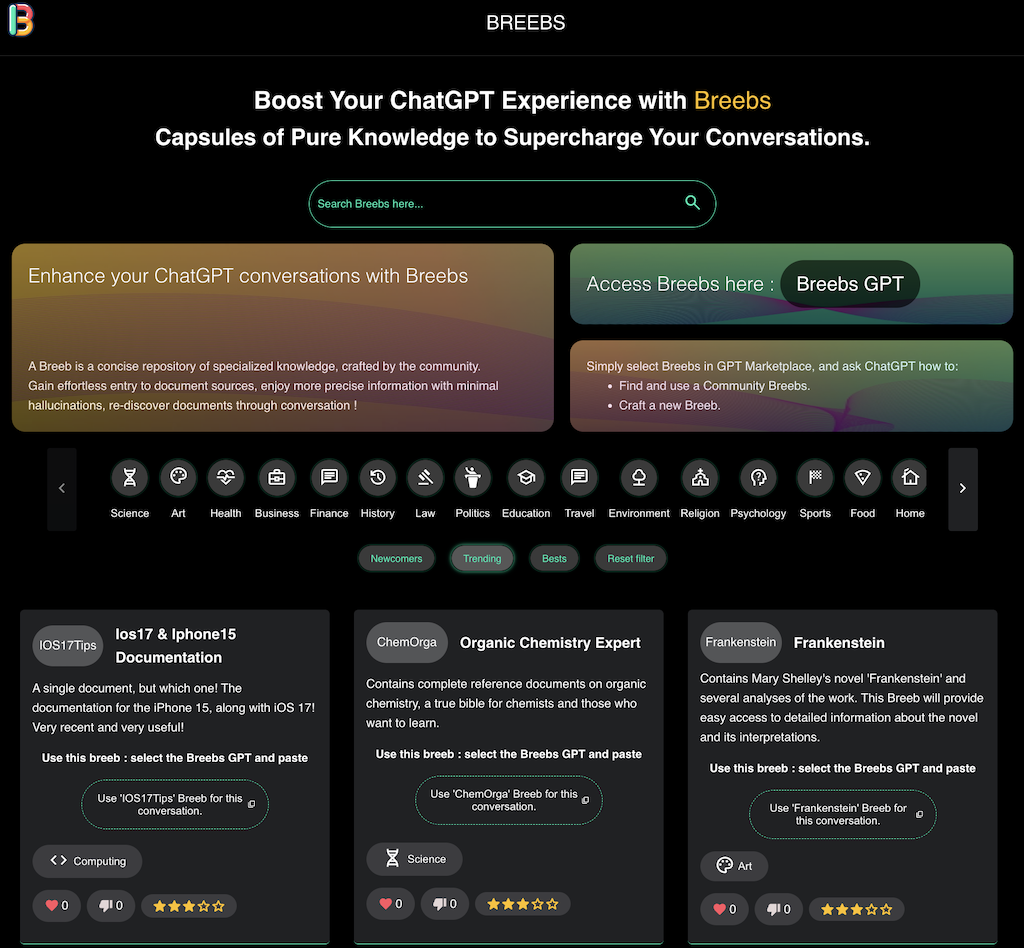Click the search magnifier icon

(x=692, y=203)
